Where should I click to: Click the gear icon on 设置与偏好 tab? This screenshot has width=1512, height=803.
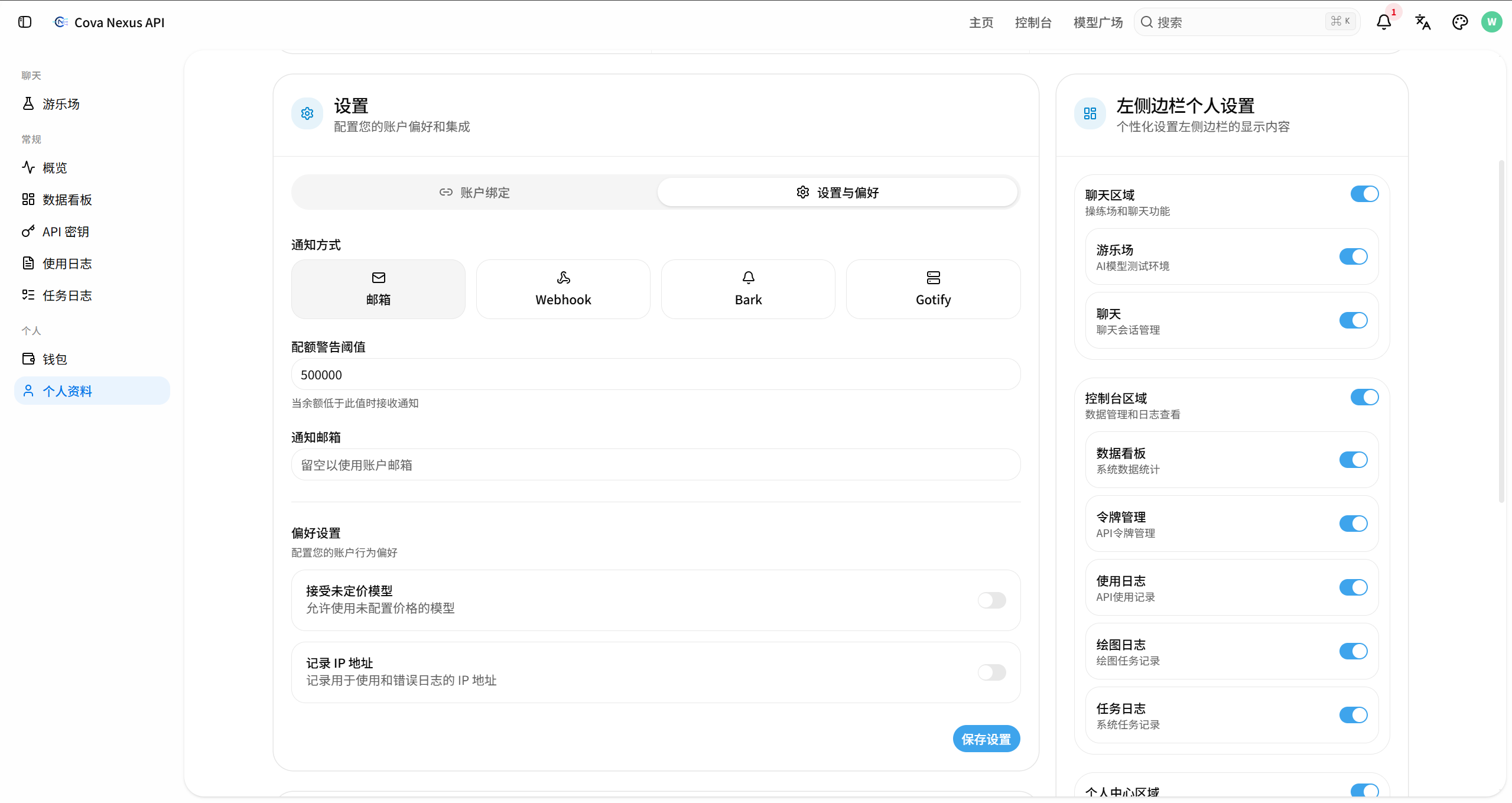tap(803, 192)
